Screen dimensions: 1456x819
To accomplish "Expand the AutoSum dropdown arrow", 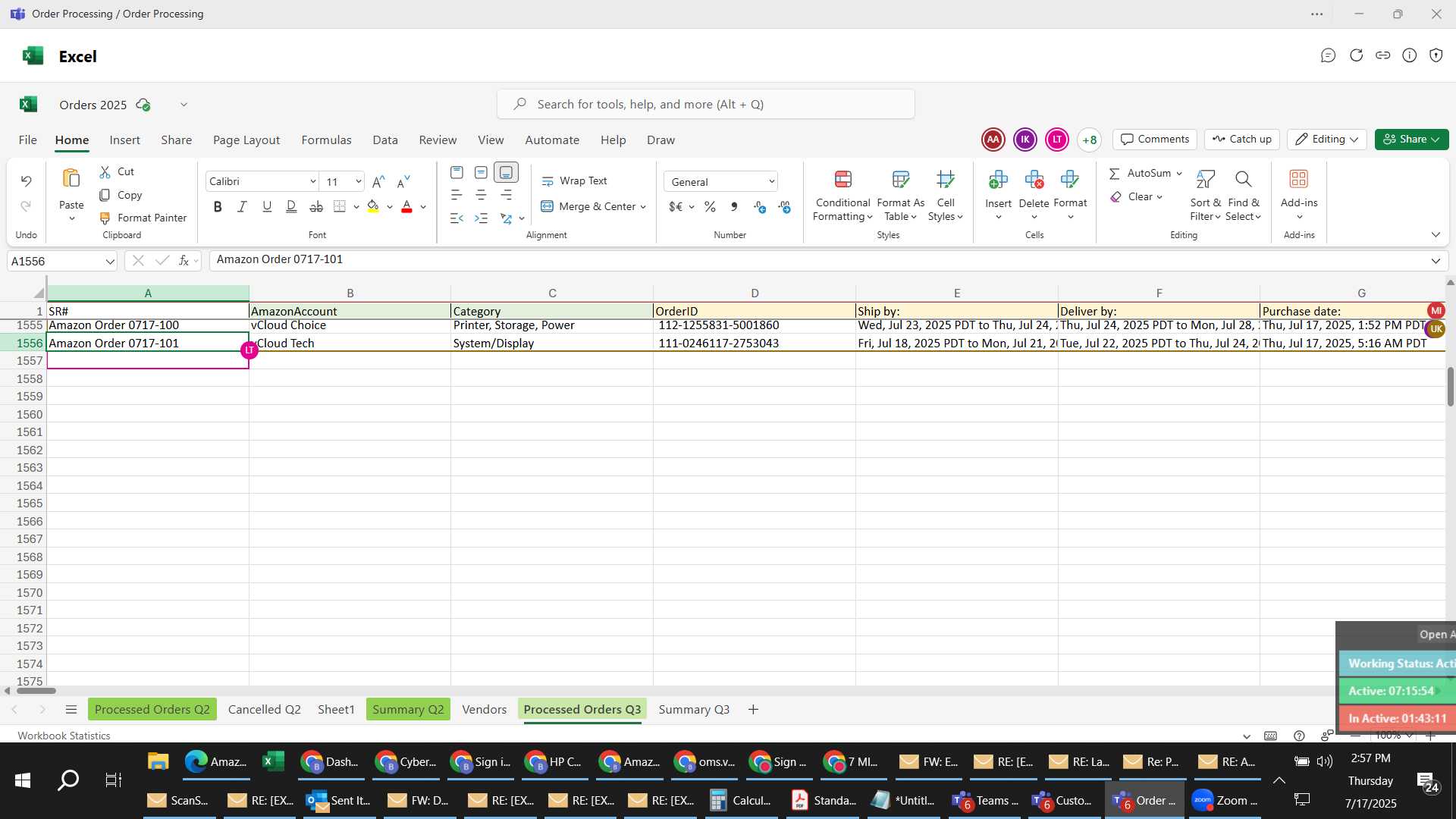I will tap(1179, 174).
